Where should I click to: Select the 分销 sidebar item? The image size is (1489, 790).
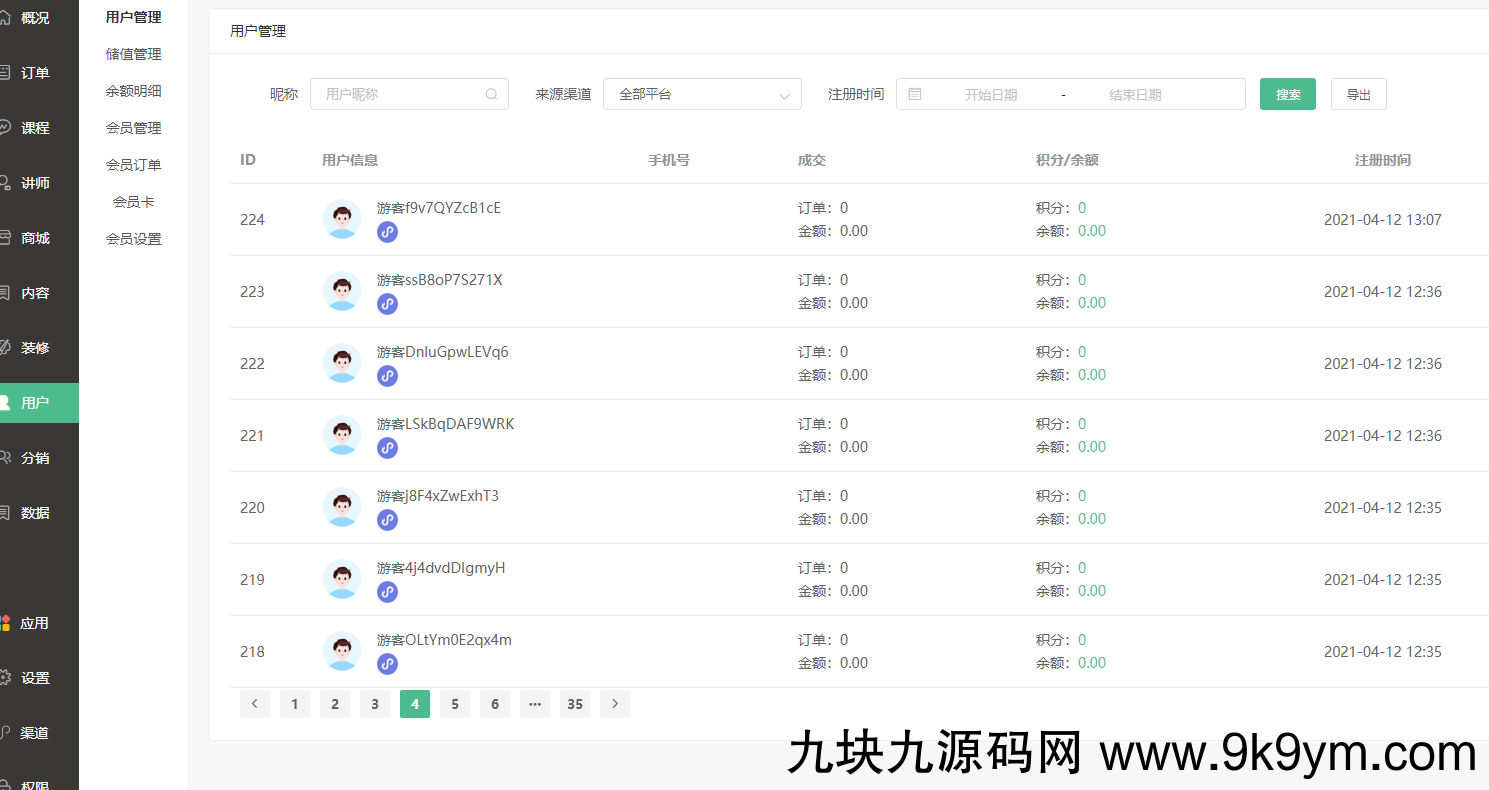click(33, 457)
